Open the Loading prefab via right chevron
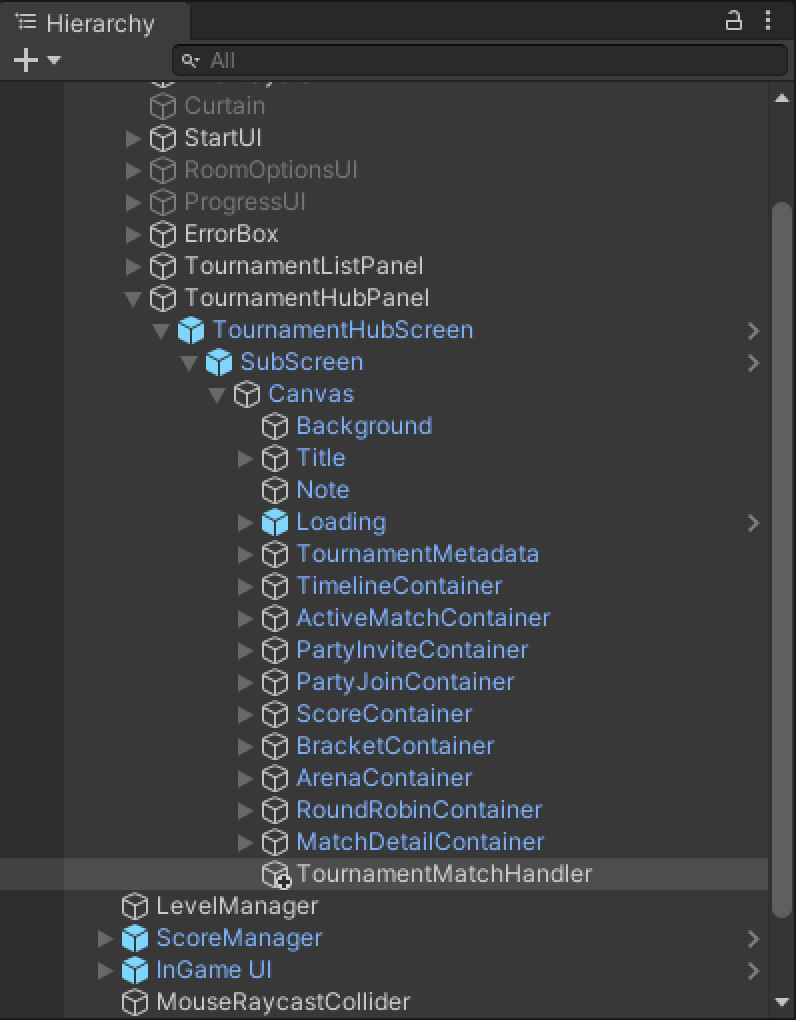 click(753, 522)
